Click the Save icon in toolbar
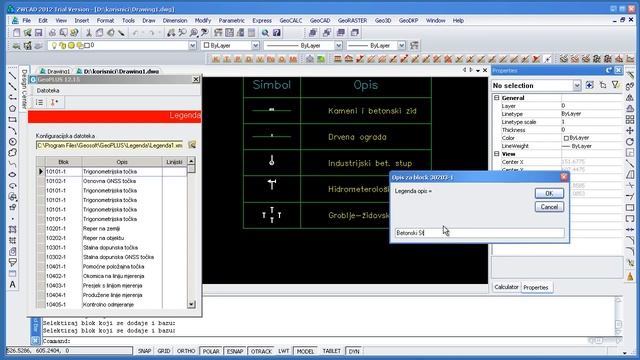 38,33
